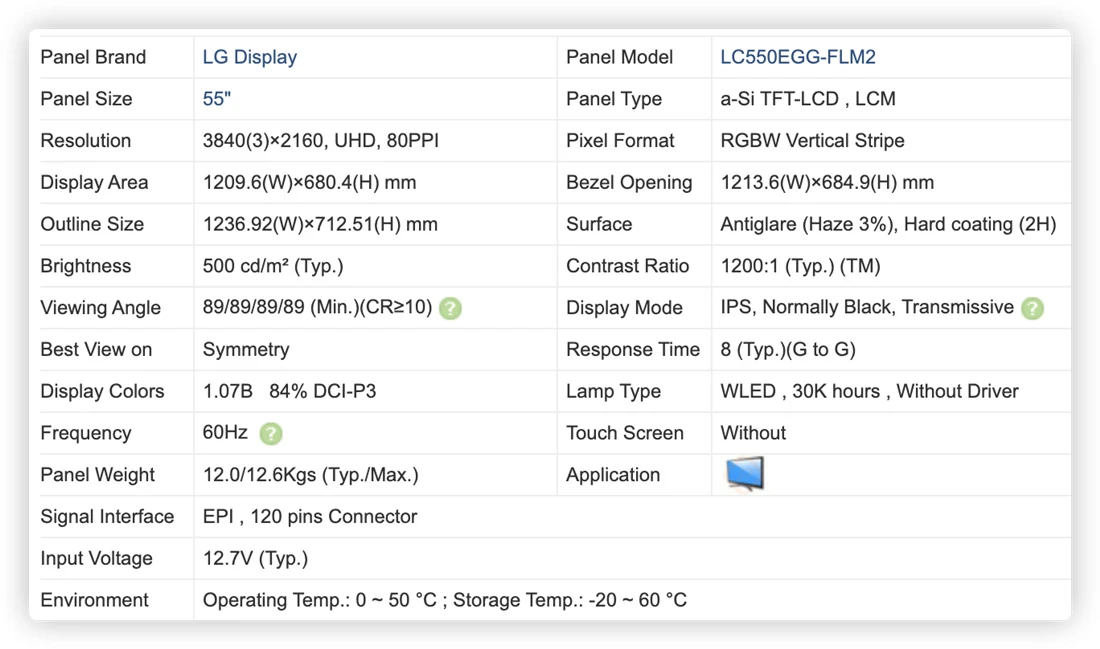The width and height of the screenshot is (1100, 649).
Task: Select lamp type WLED, 30K hours text
Action: coord(869,391)
